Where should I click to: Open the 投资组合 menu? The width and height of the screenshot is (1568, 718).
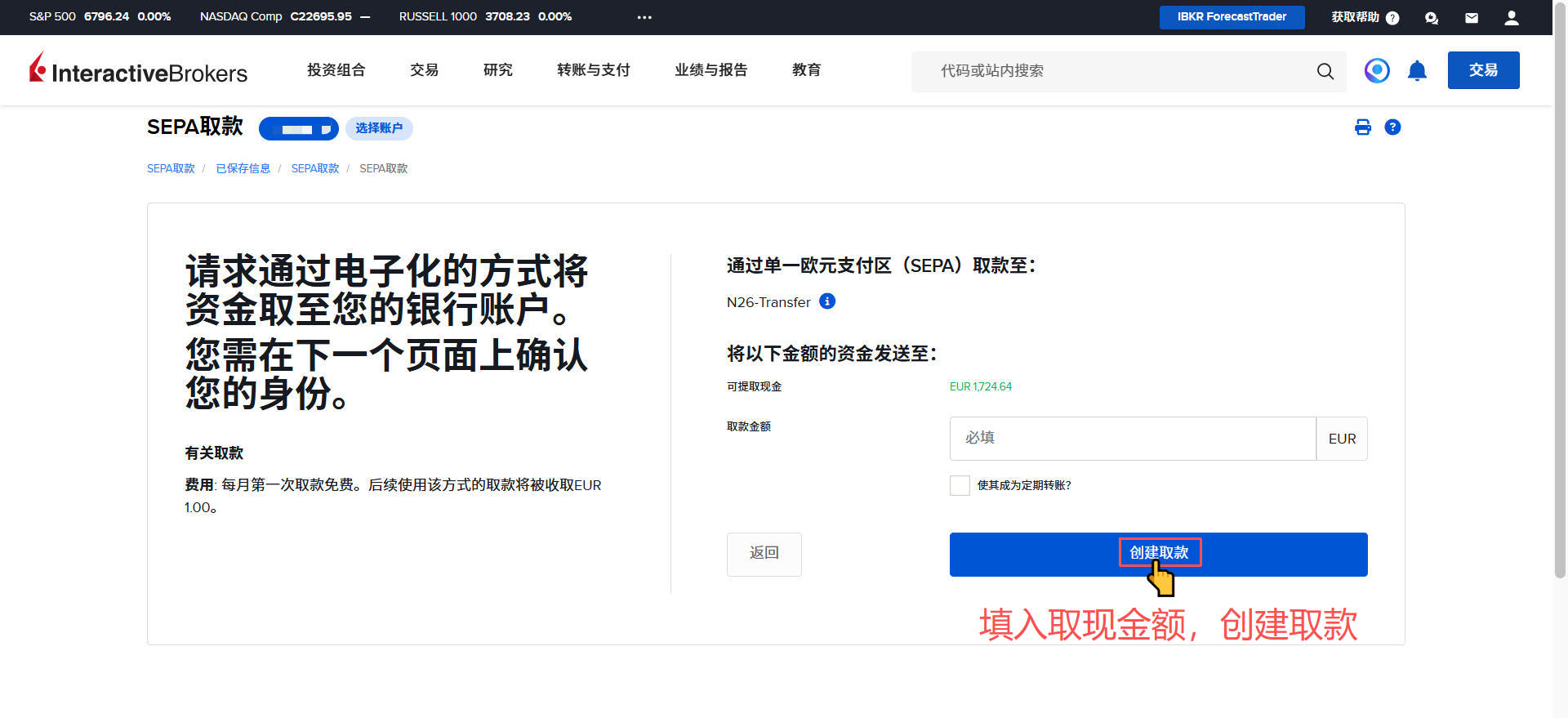pos(336,70)
